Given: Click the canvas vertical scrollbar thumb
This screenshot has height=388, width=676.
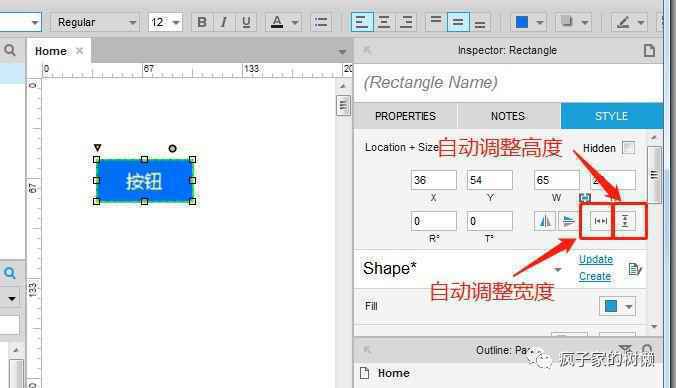Looking at the screenshot, I should (343, 105).
